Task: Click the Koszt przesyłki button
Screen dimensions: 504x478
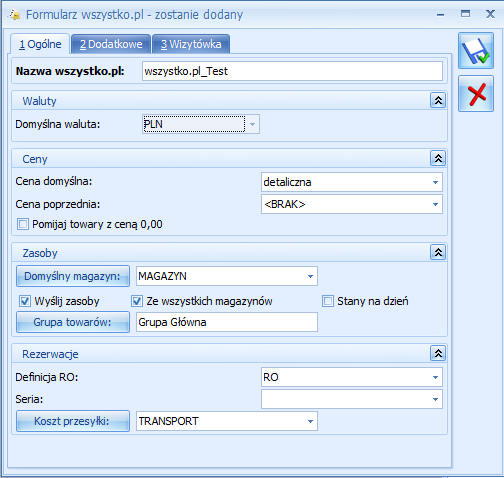Action: (73, 421)
